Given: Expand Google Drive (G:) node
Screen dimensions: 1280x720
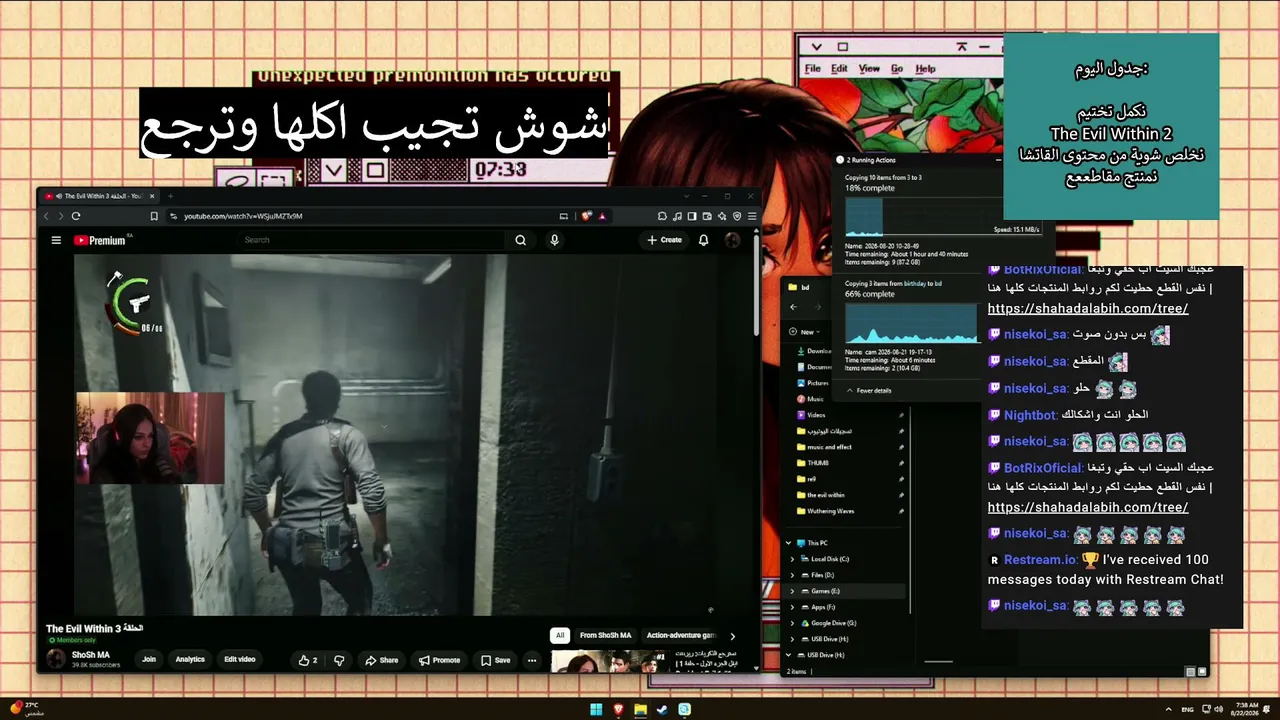Looking at the screenshot, I should coord(793,623).
